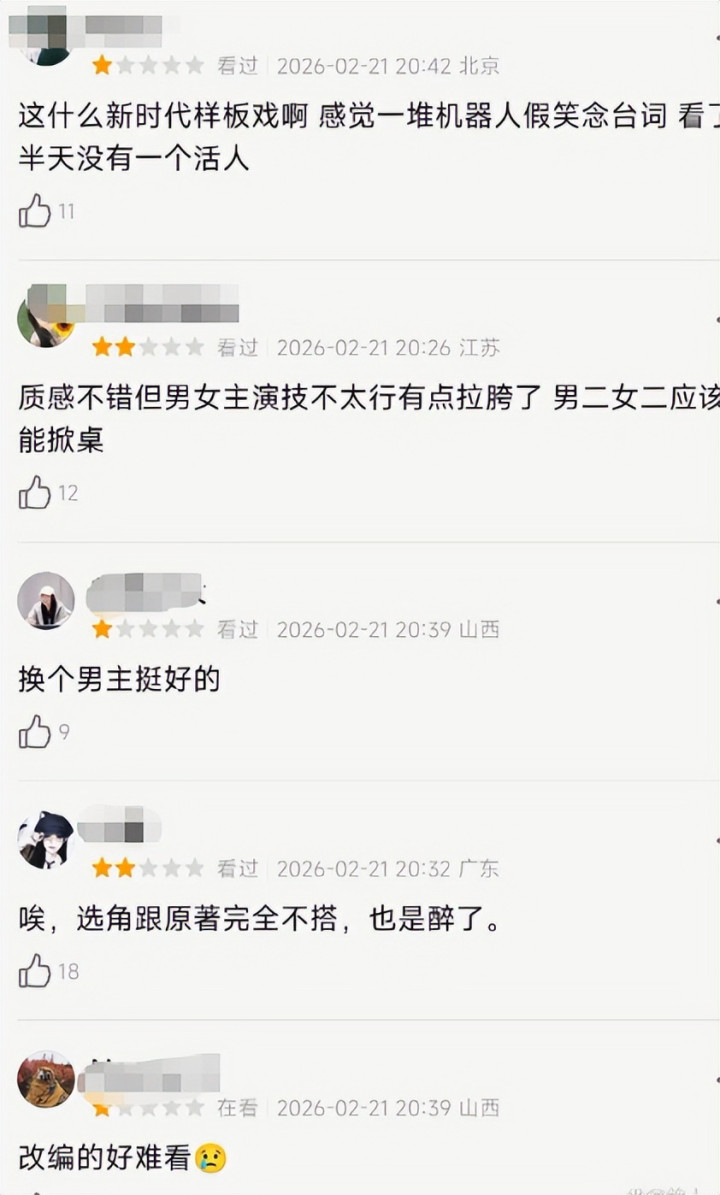720x1195 pixels.
Task: Open the review '选角跟原著完全不搭'
Action: pos(206,919)
